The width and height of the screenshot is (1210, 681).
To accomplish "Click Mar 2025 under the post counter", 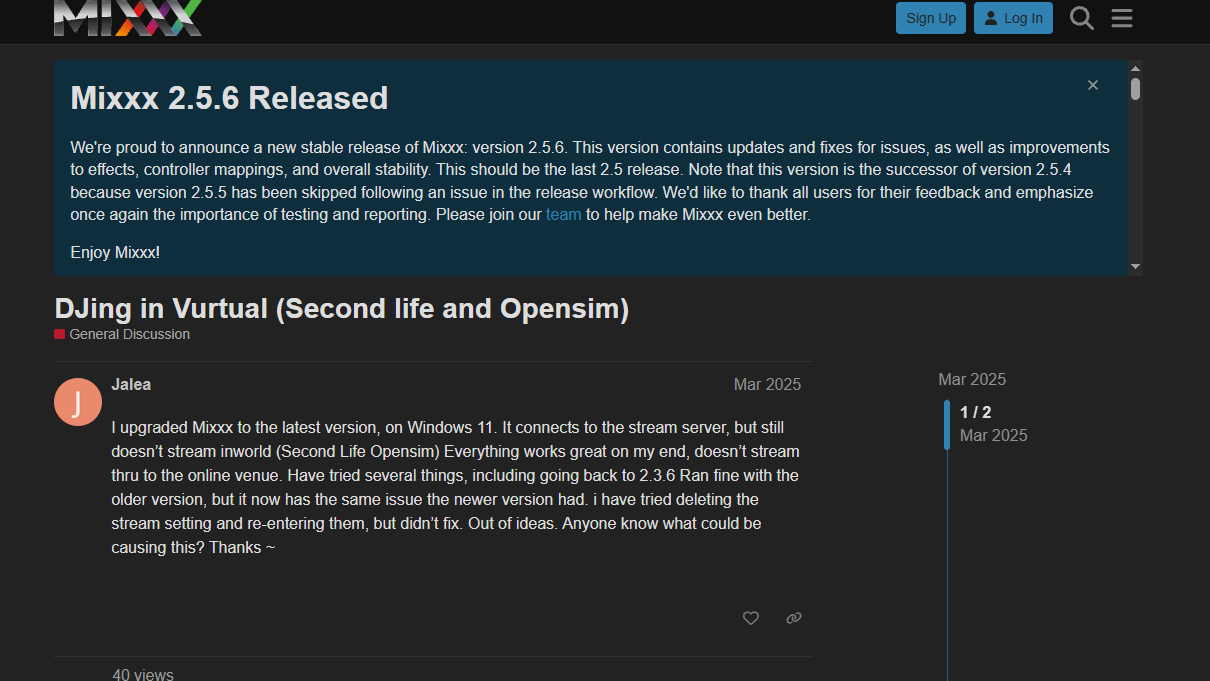I will click(994, 435).
